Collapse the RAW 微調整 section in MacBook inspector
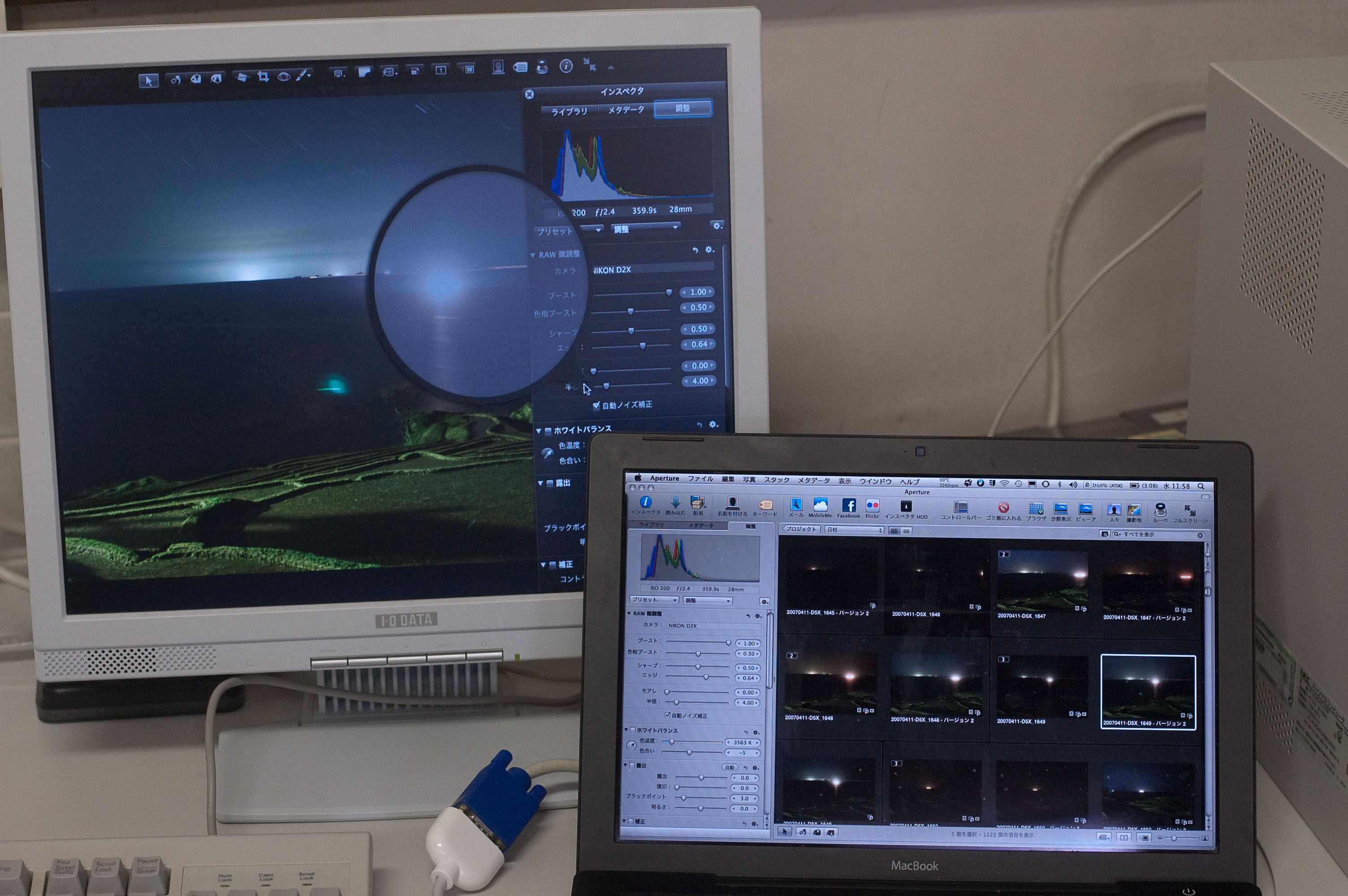1348x896 pixels. tap(629, 613)
